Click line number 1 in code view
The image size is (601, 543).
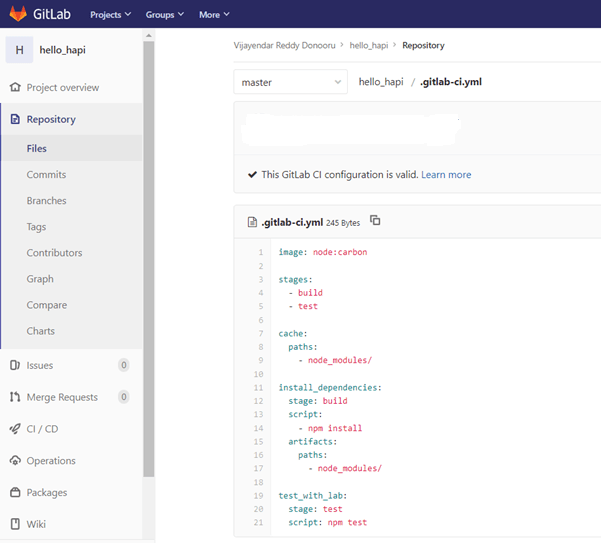261,252
